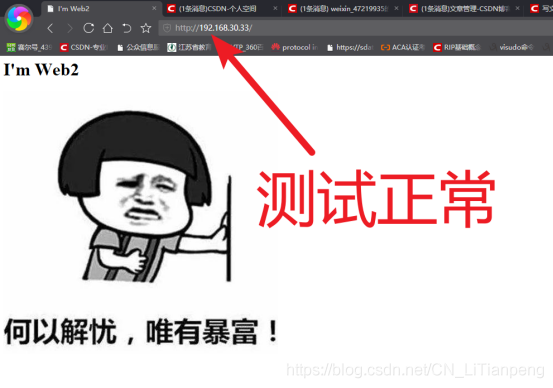Open the https://sda bookmark
This screenshot has height=388, width=553.
tap(350, 47)
